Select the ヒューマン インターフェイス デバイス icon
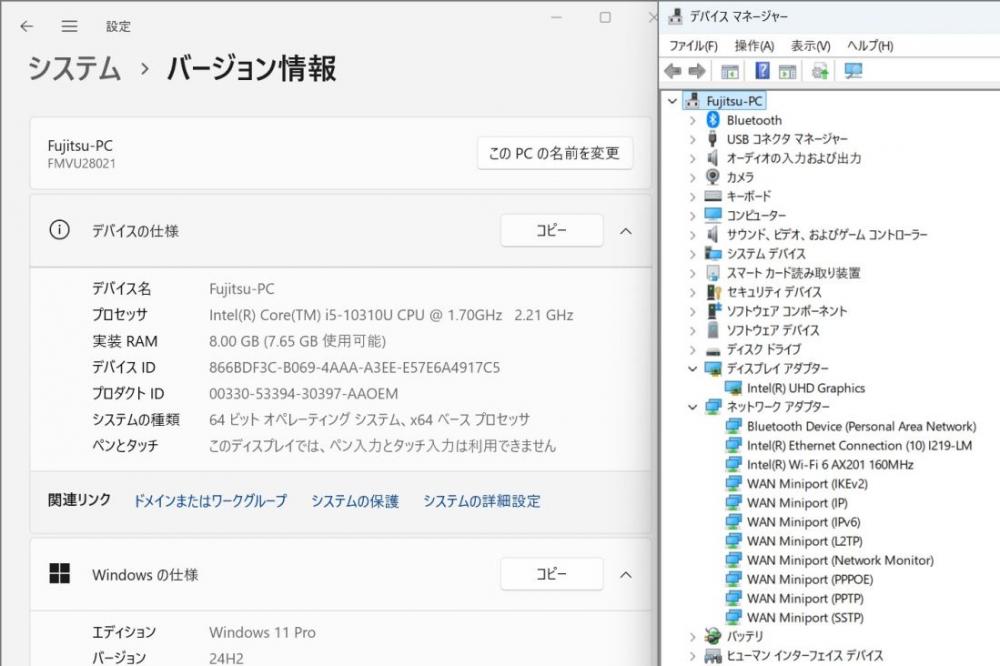Screen dimensions: 1000x666 pyautogui.click(x=713, y=655)
